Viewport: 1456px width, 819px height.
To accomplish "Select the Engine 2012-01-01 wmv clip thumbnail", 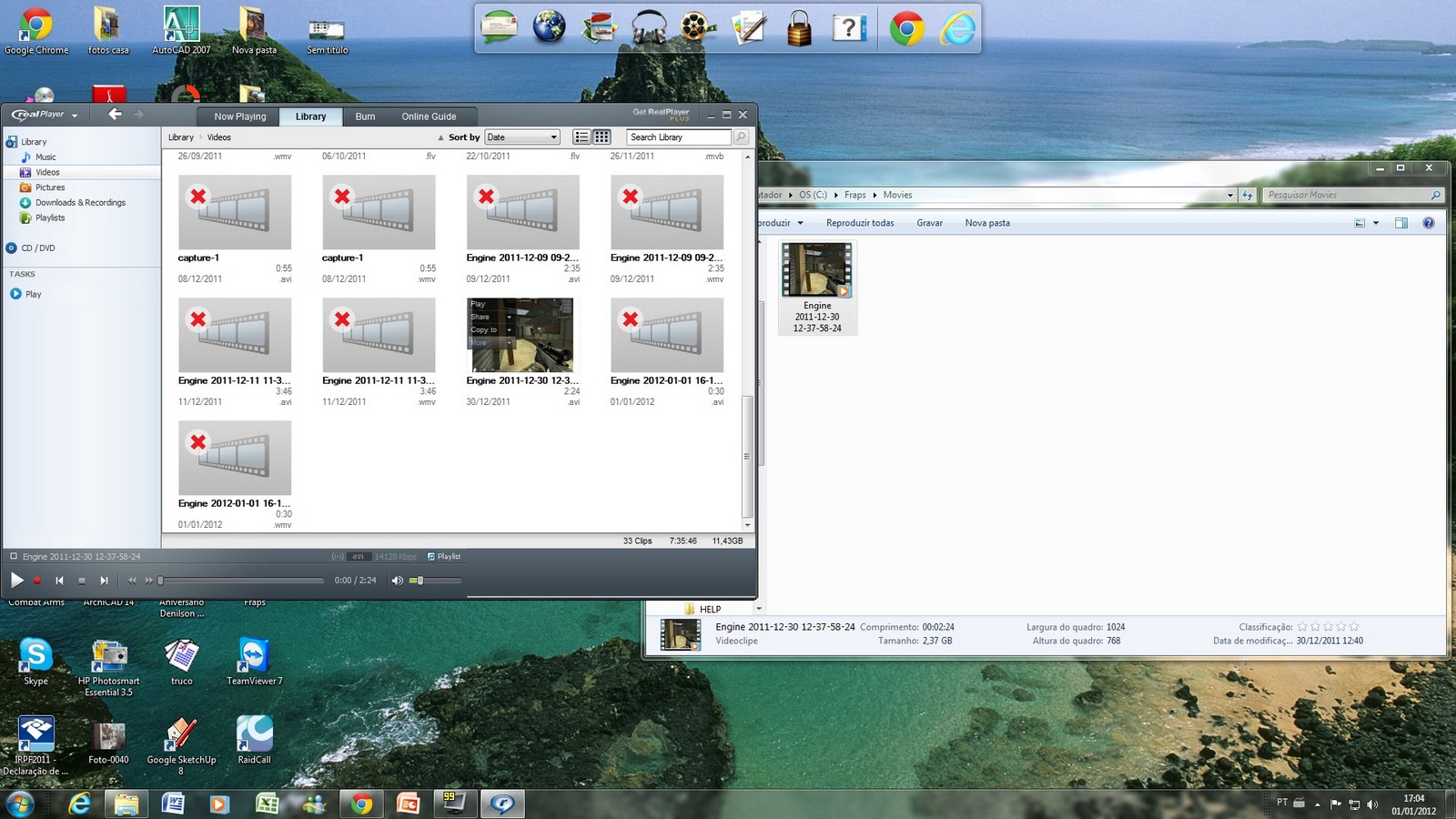I will coord(235,458).
